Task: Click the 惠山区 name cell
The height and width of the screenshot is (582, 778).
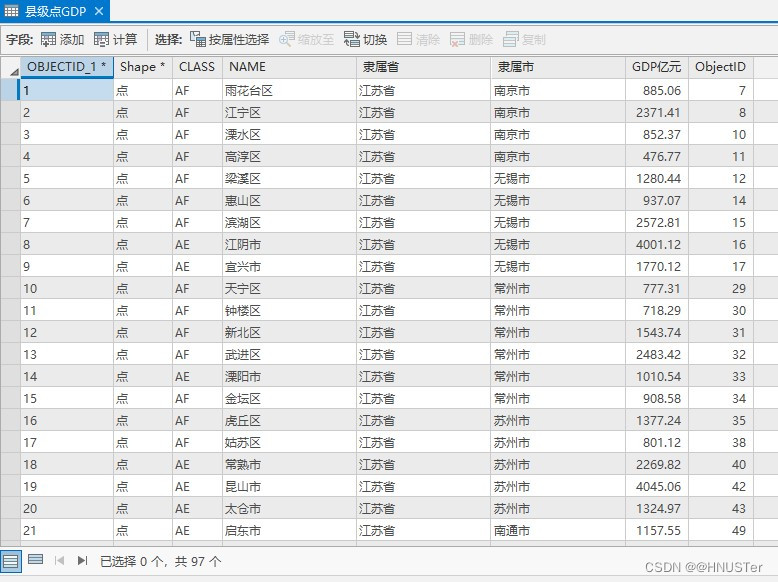Action: (x=289, y=200)
